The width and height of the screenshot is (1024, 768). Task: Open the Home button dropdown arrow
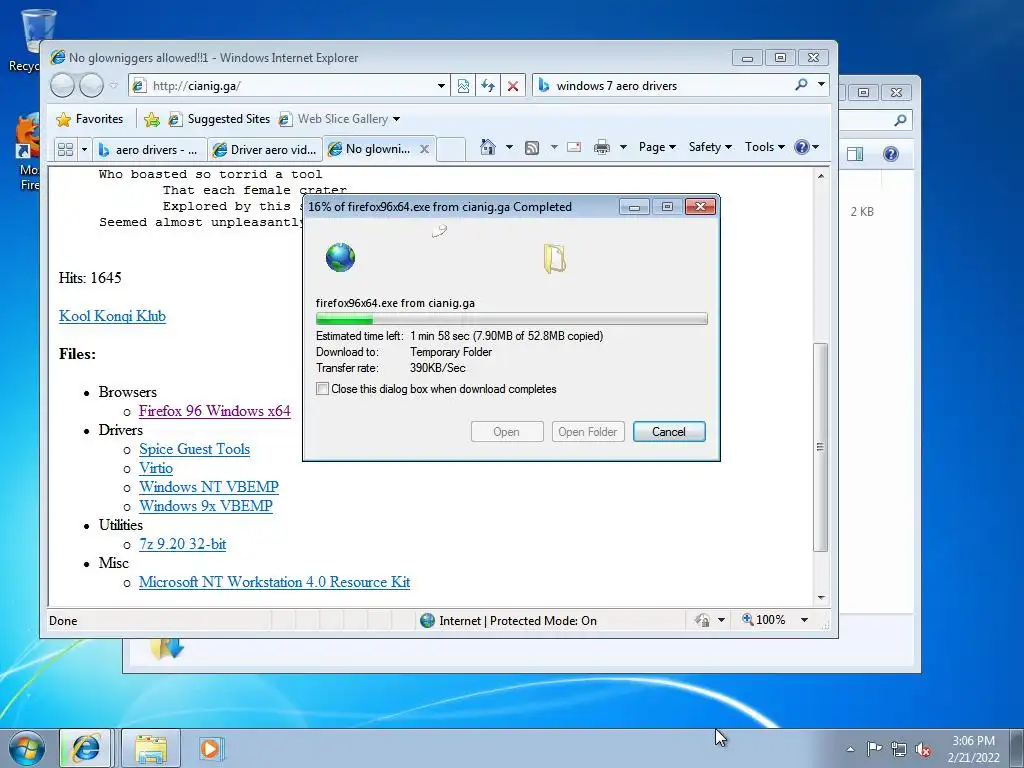tap(509, 147)
